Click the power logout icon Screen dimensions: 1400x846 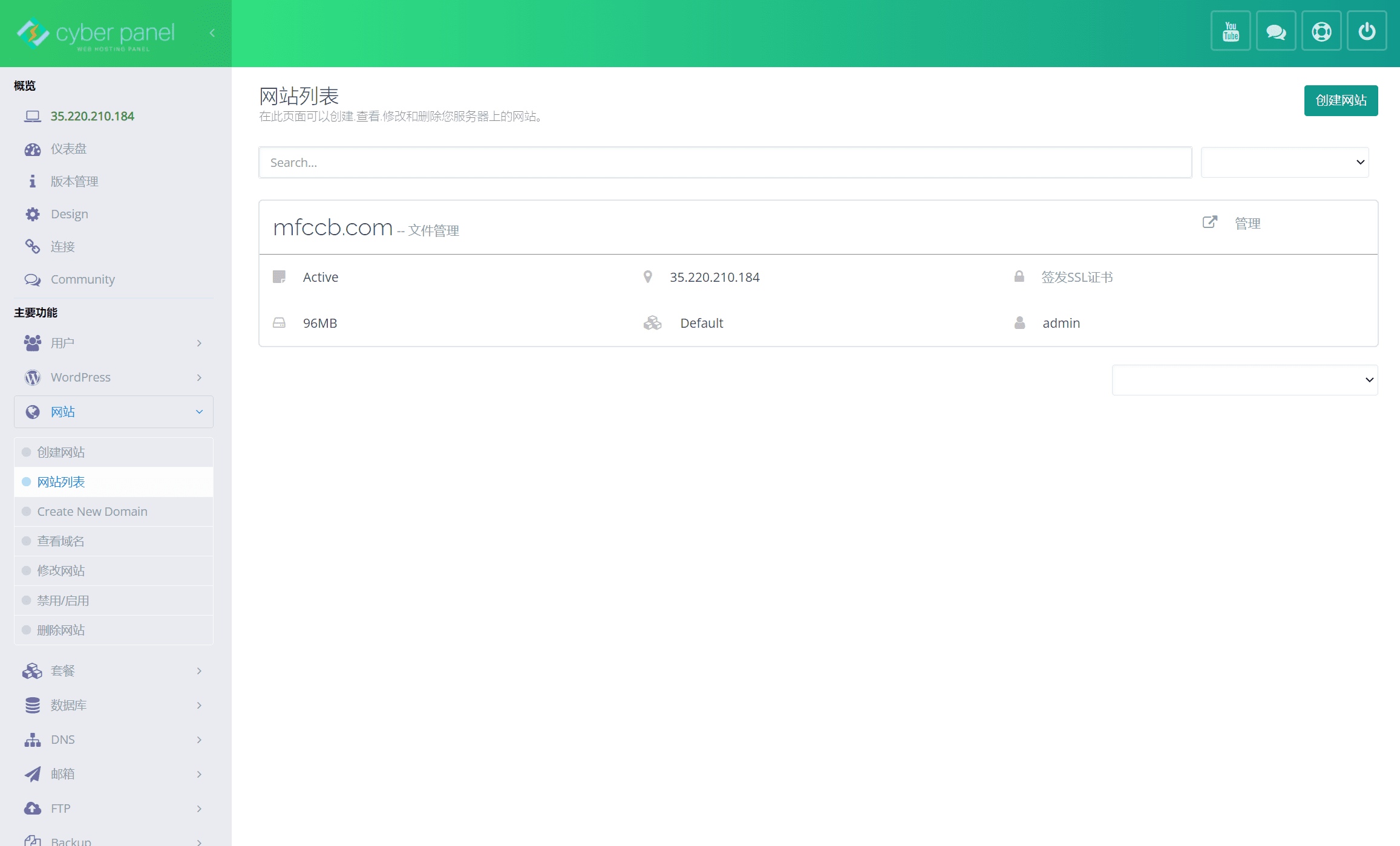click(1366, 31)
